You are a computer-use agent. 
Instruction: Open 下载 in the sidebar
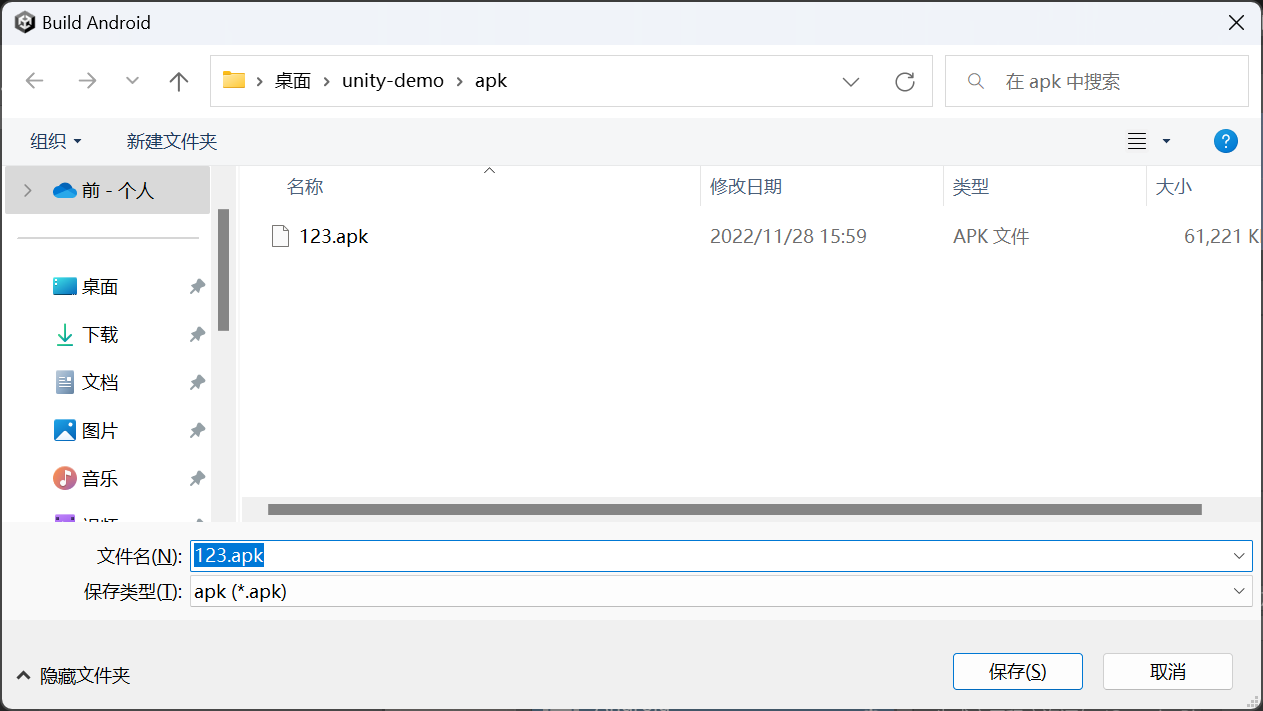[x=100, y=335]
